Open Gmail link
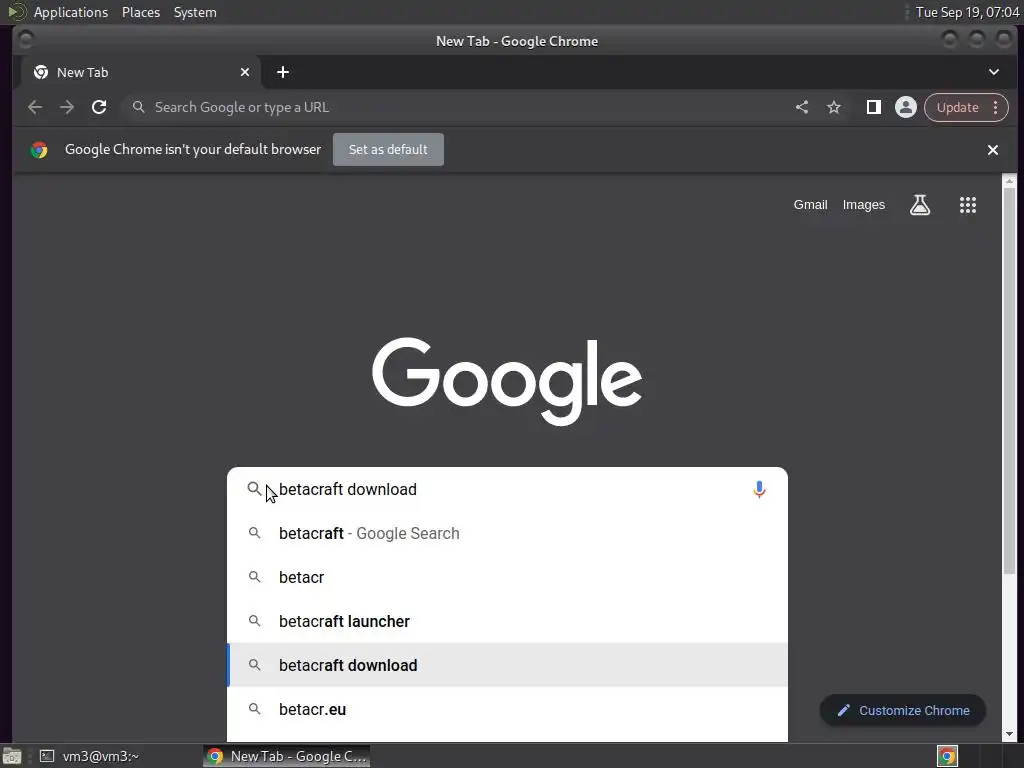Viewport: 1024px width, 768px height. pos(810,205)
